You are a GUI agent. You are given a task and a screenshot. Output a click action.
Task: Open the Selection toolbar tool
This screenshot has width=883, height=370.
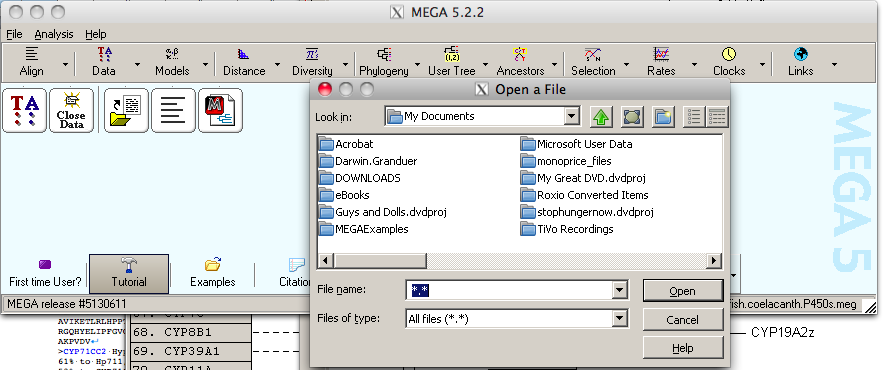[x=593, y=62]
